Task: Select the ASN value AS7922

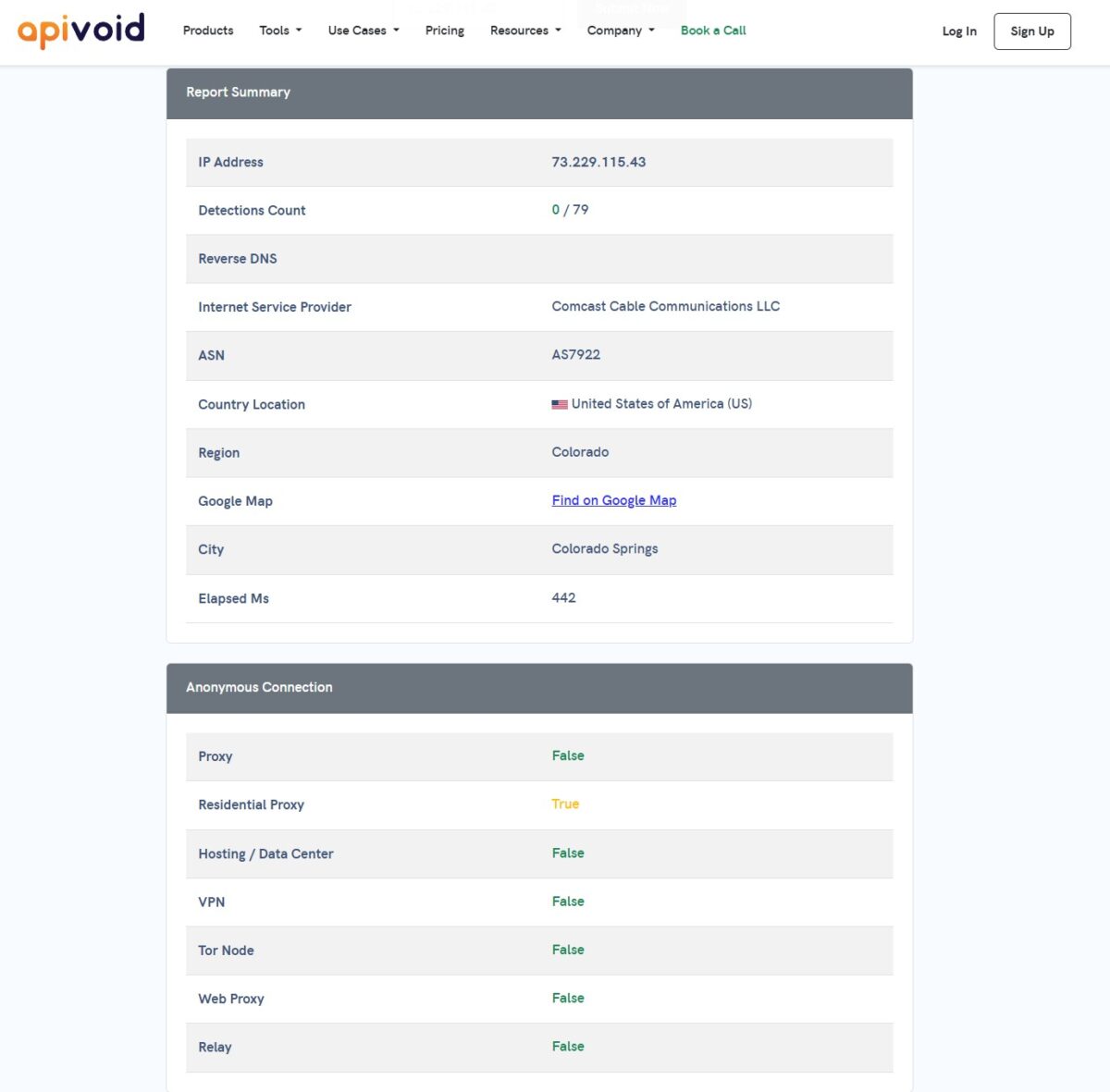Action: coord(576,354)
